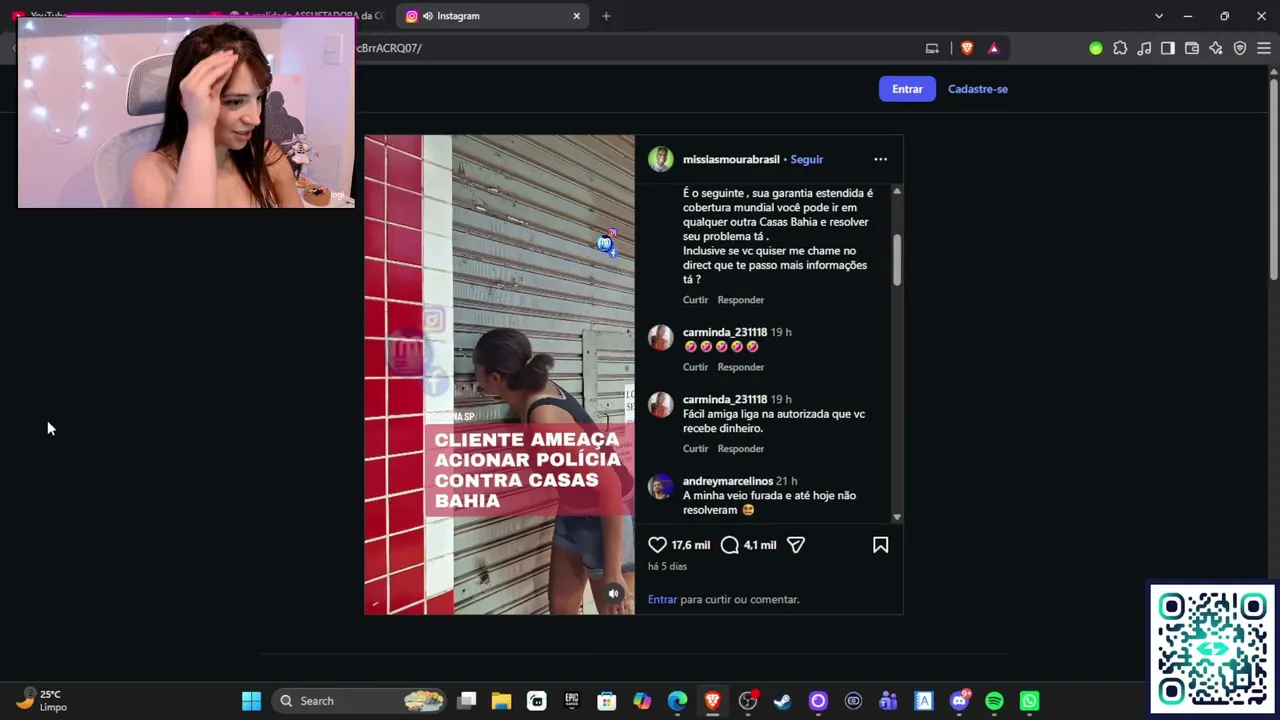Click the Entrar link below the post
This screenshot has height=720, width=1280.
coord(662,599)
